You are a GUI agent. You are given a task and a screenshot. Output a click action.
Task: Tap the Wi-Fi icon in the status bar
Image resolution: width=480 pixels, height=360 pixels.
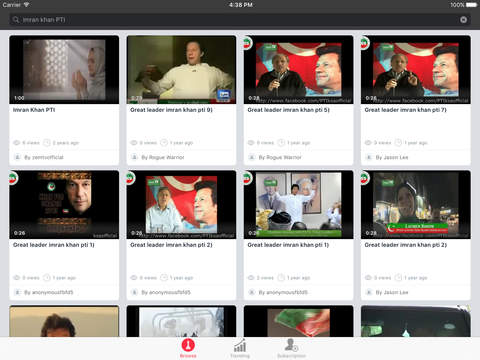click(x=26, y=5)
